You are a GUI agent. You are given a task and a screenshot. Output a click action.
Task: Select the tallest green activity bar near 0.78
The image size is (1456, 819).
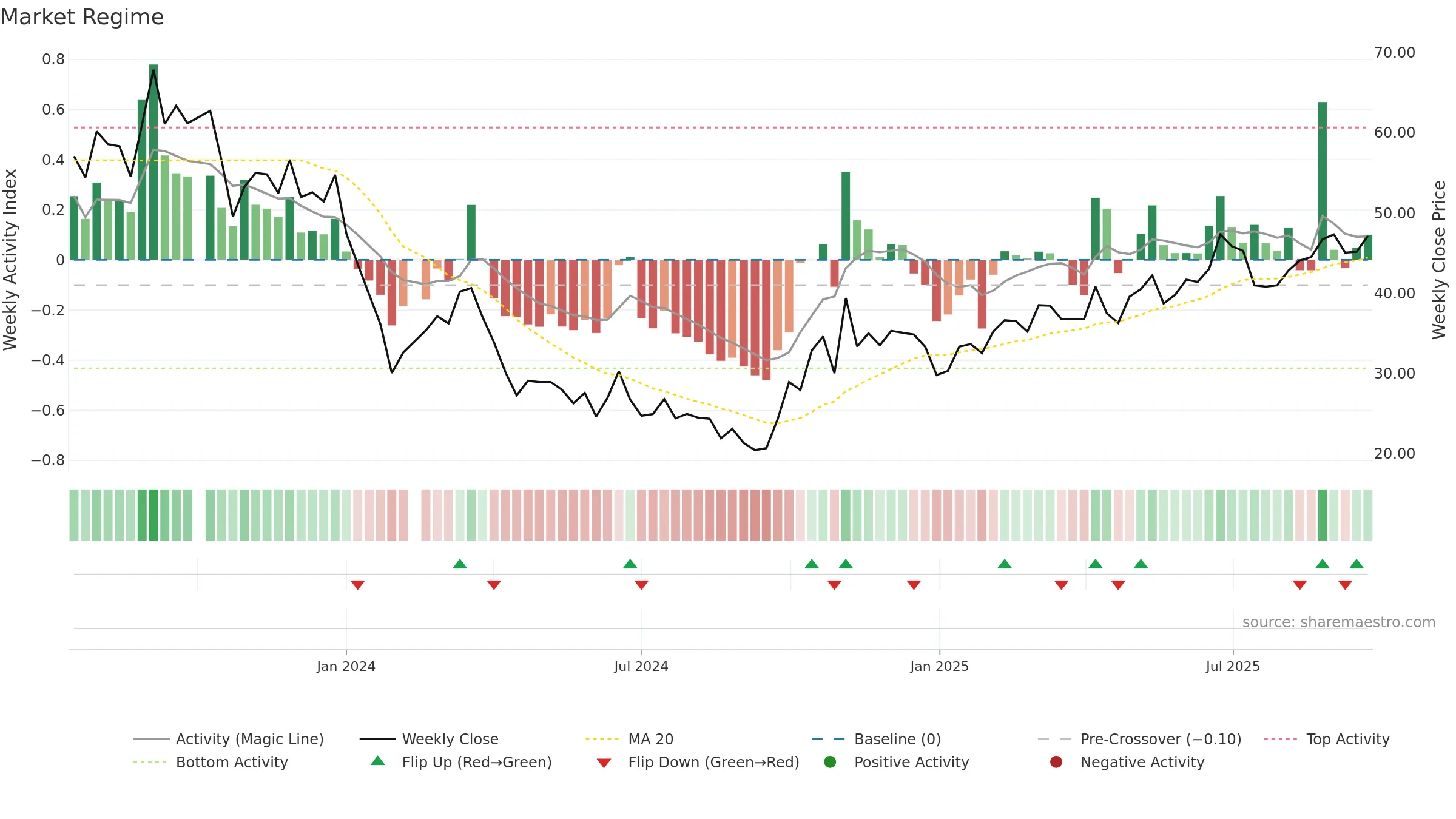click(153, 162)
